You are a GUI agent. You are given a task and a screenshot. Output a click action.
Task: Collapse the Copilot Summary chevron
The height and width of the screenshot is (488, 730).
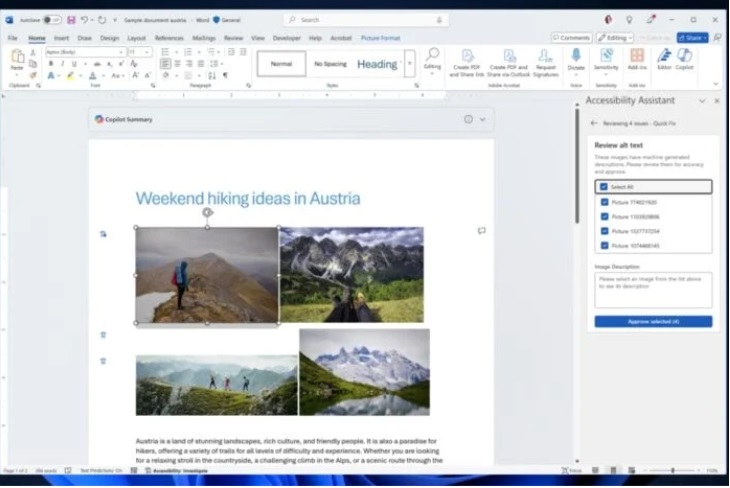483,119
